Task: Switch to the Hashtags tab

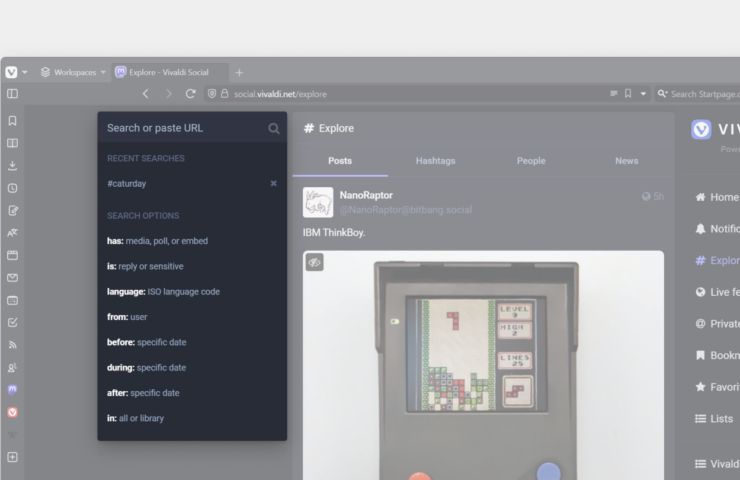Action: click(436, 161)
